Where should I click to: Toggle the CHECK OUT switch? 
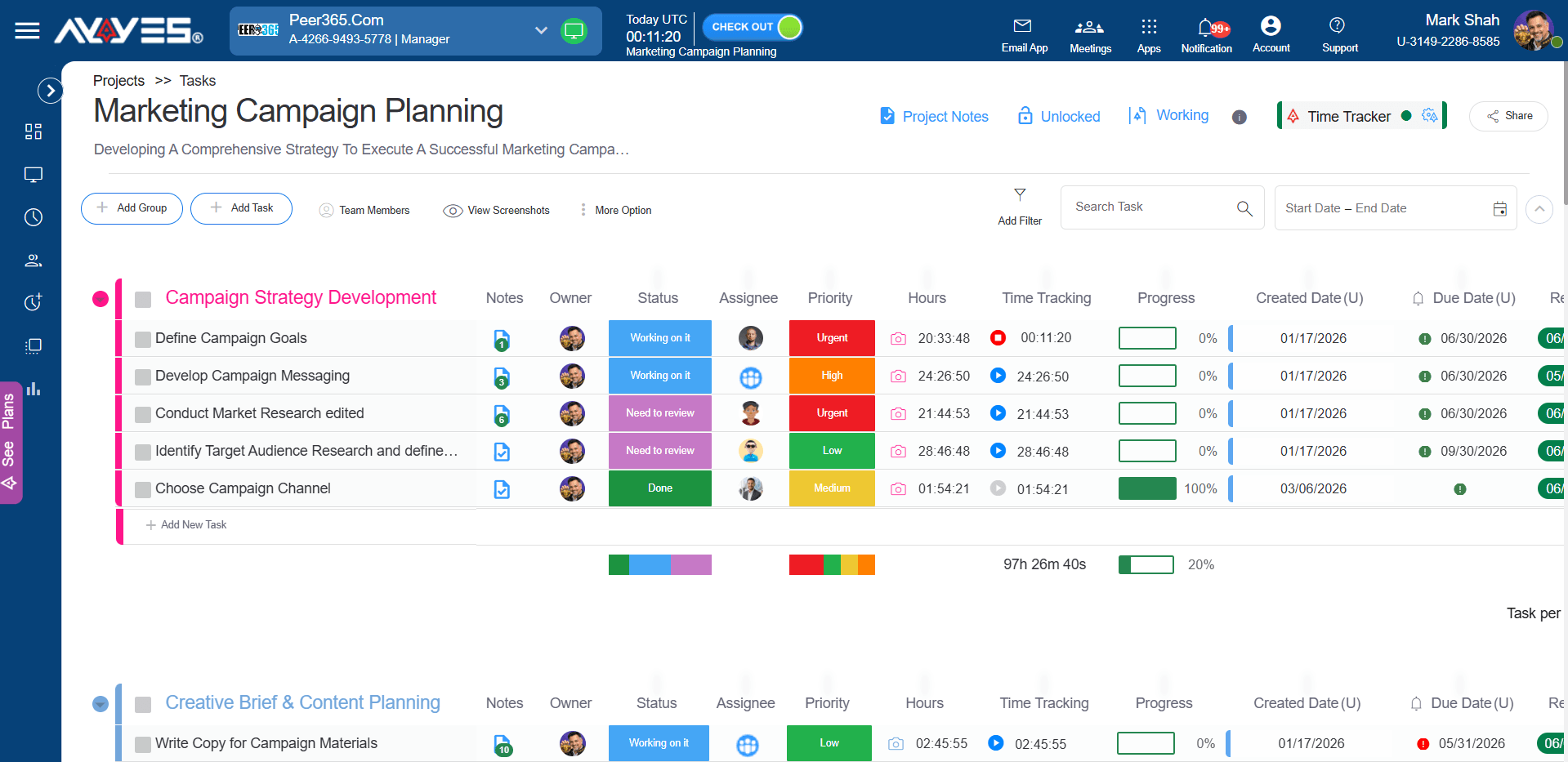pyautogui.click(x=752, y=27)
